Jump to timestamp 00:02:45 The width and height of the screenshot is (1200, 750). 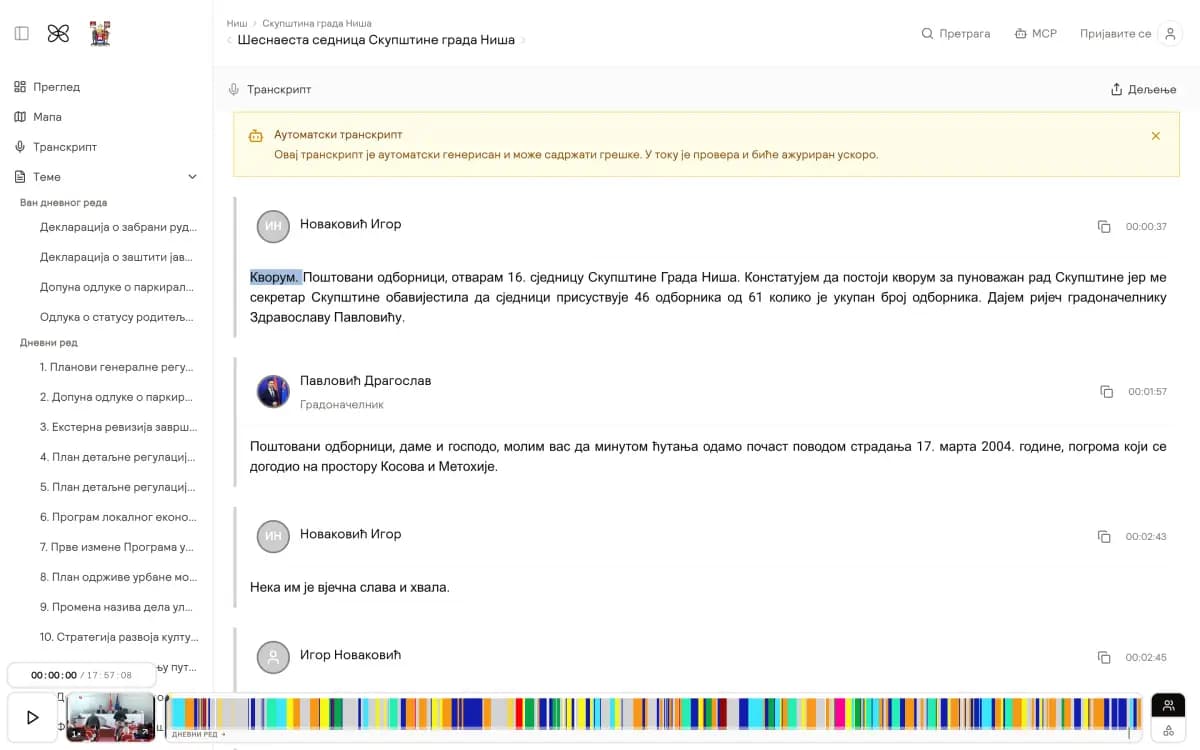pyautogui.click(x=1146, y=658)
